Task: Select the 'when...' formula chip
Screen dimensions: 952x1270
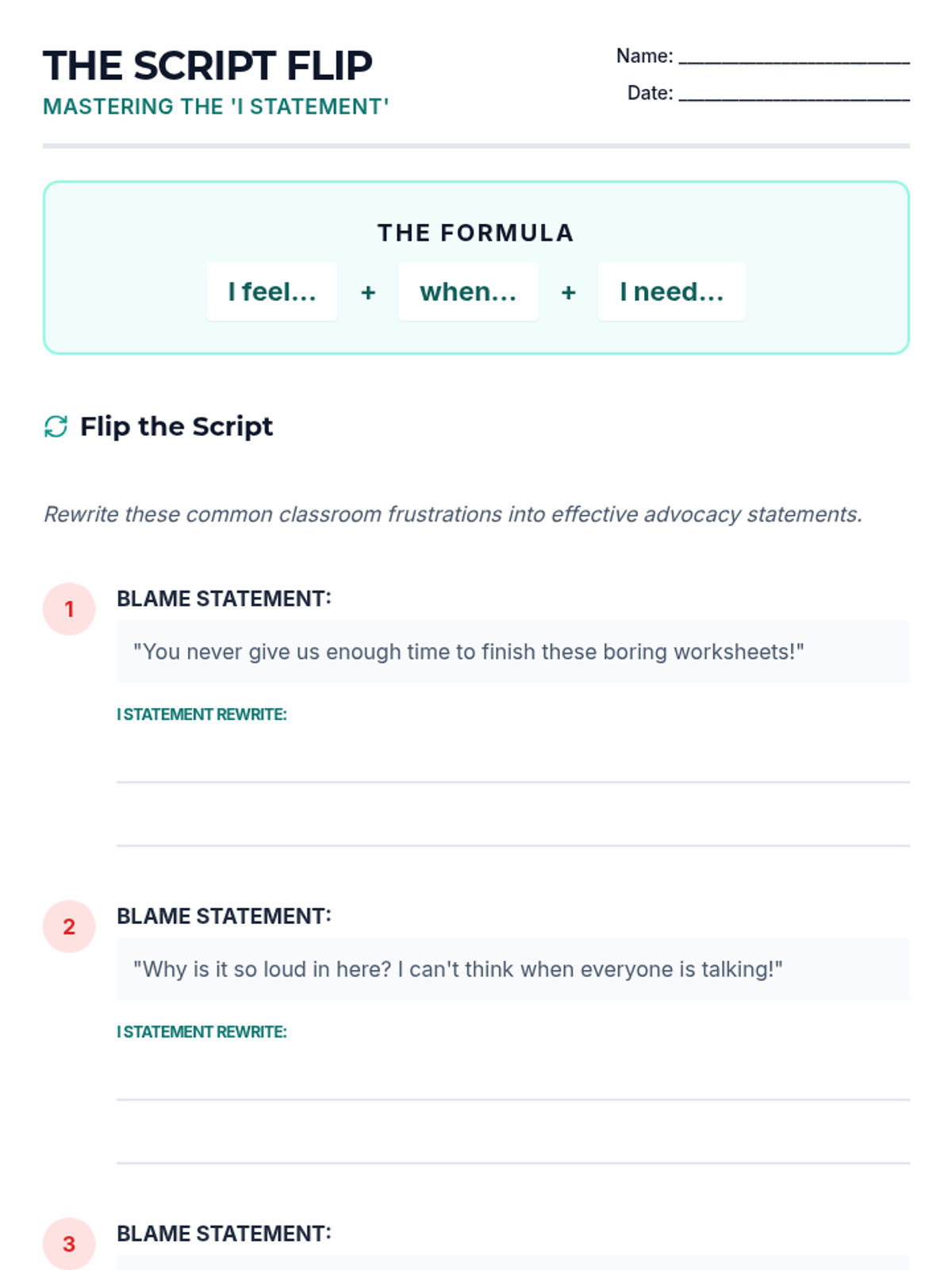Action: 468,292
